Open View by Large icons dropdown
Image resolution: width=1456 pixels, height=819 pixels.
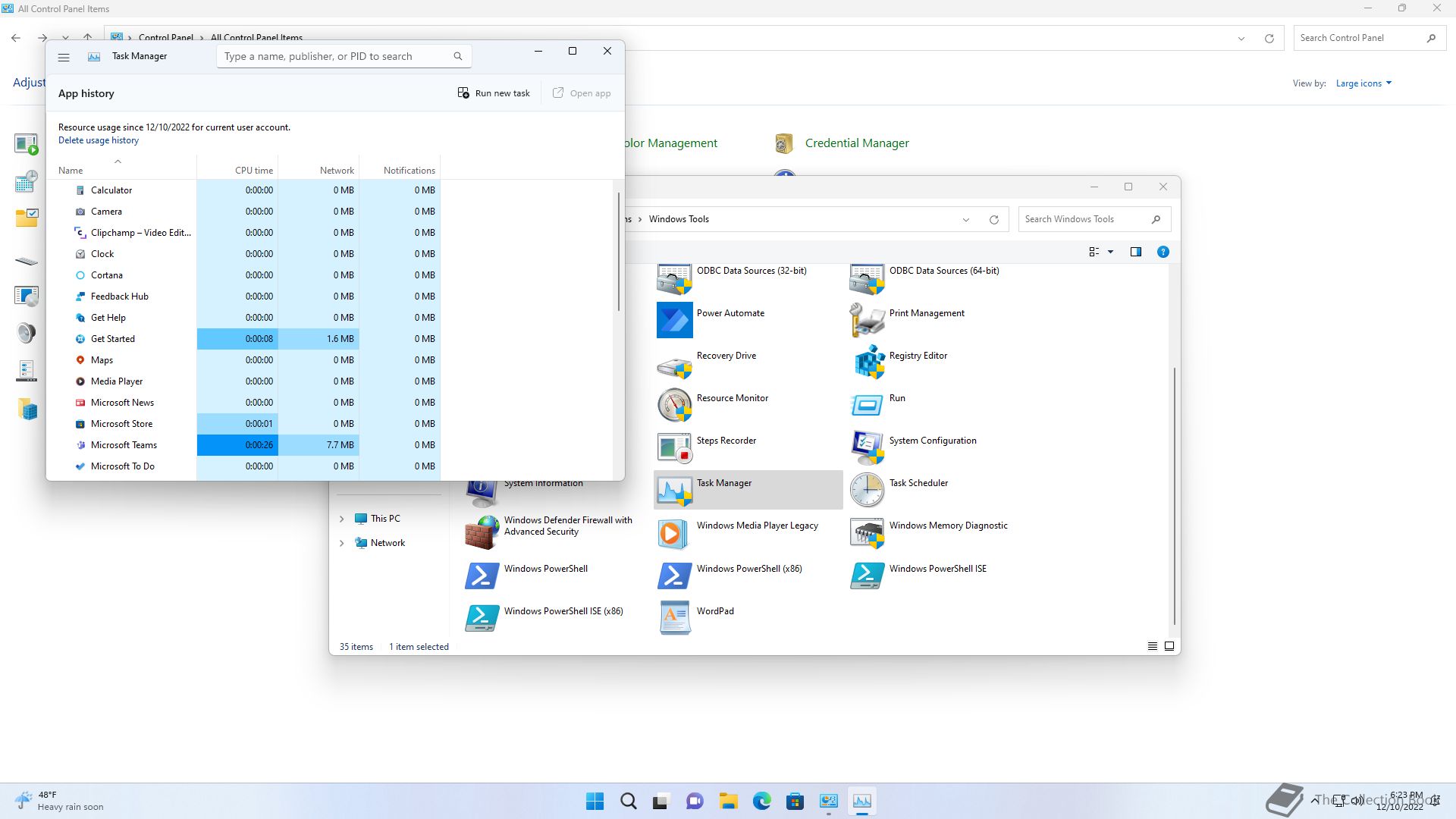pyautogui.click(x=1363, y=83)
